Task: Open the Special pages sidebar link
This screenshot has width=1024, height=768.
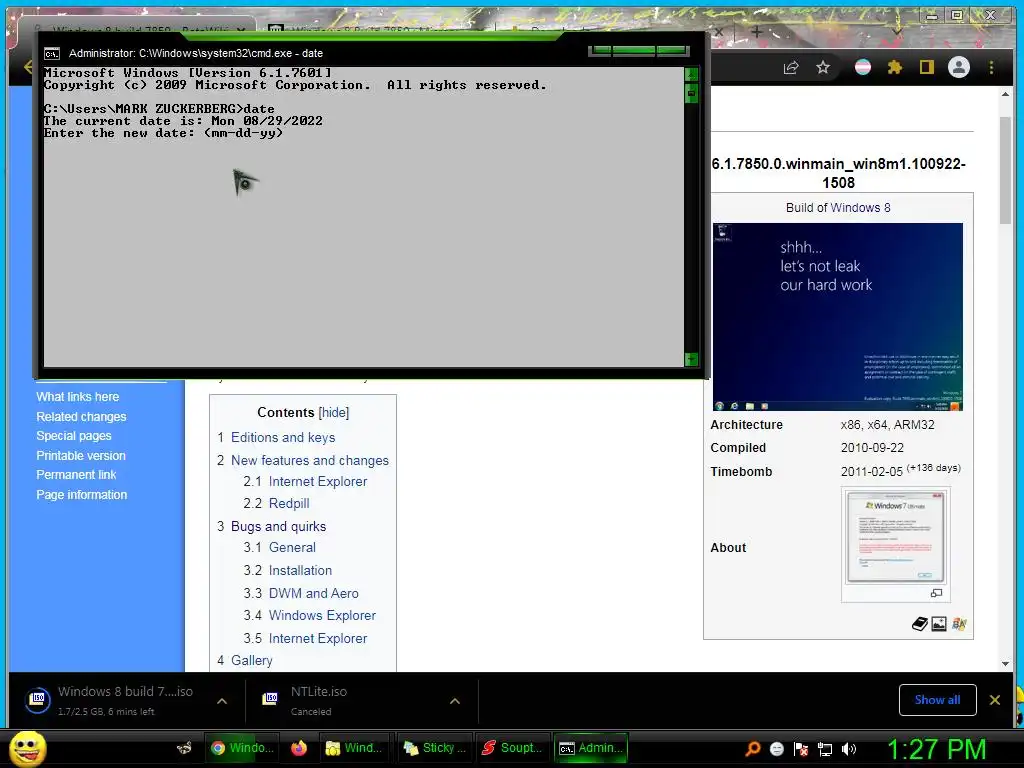Action: (x=74, y=436)
